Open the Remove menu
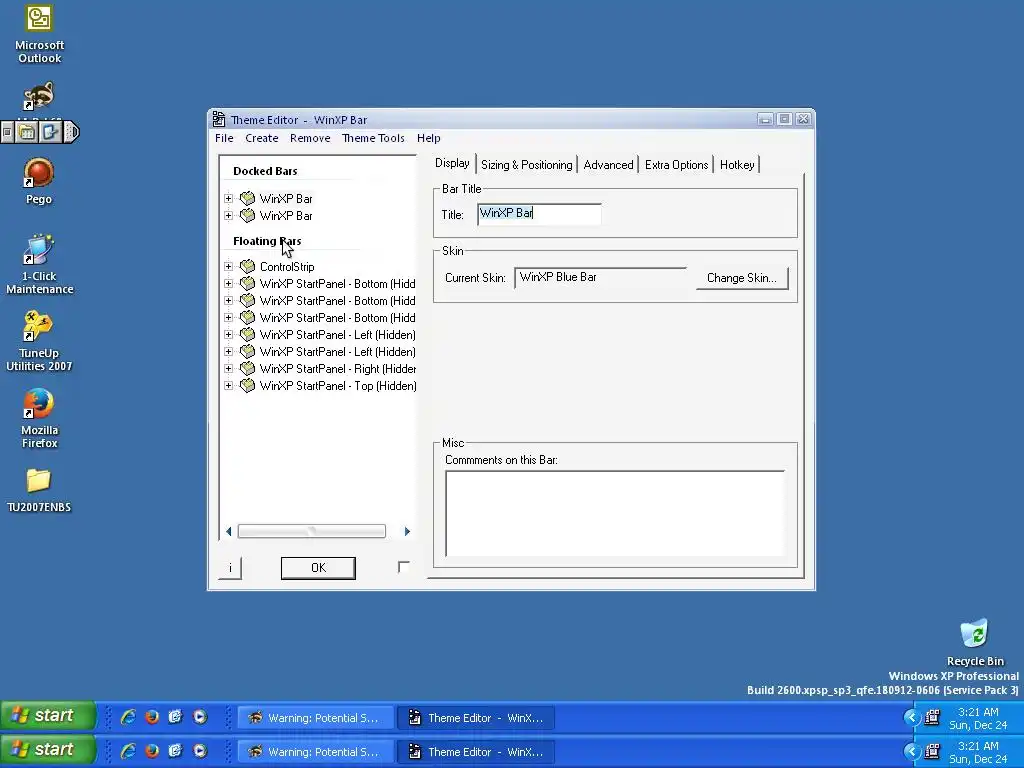The height and width of the screenshot is (768, 1024). click(310, 138)
